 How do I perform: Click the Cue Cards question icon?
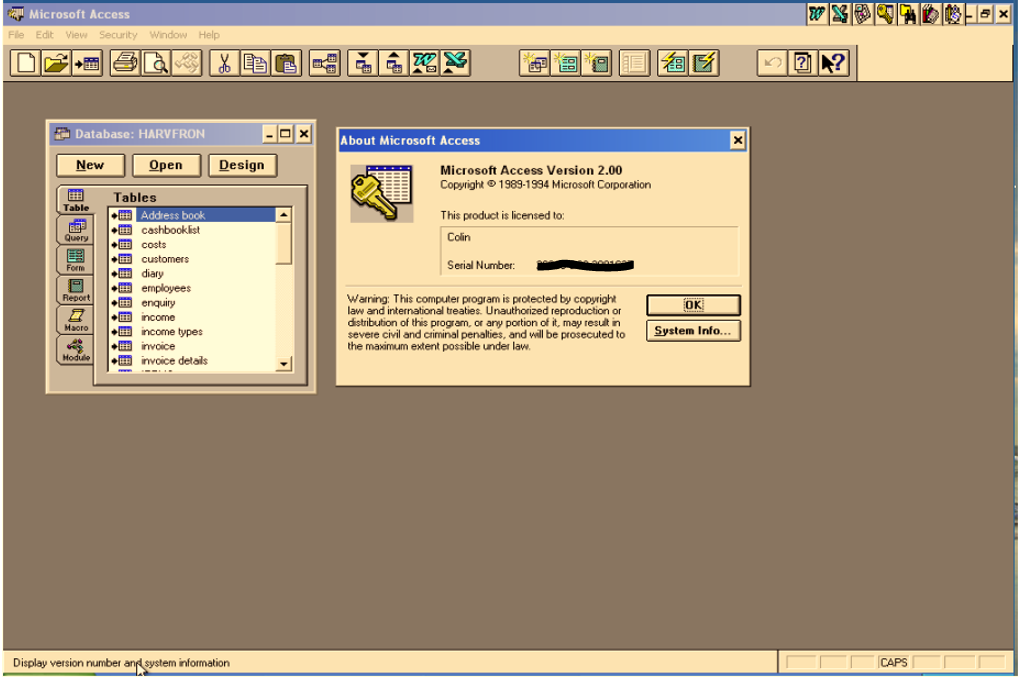point(803,63)
